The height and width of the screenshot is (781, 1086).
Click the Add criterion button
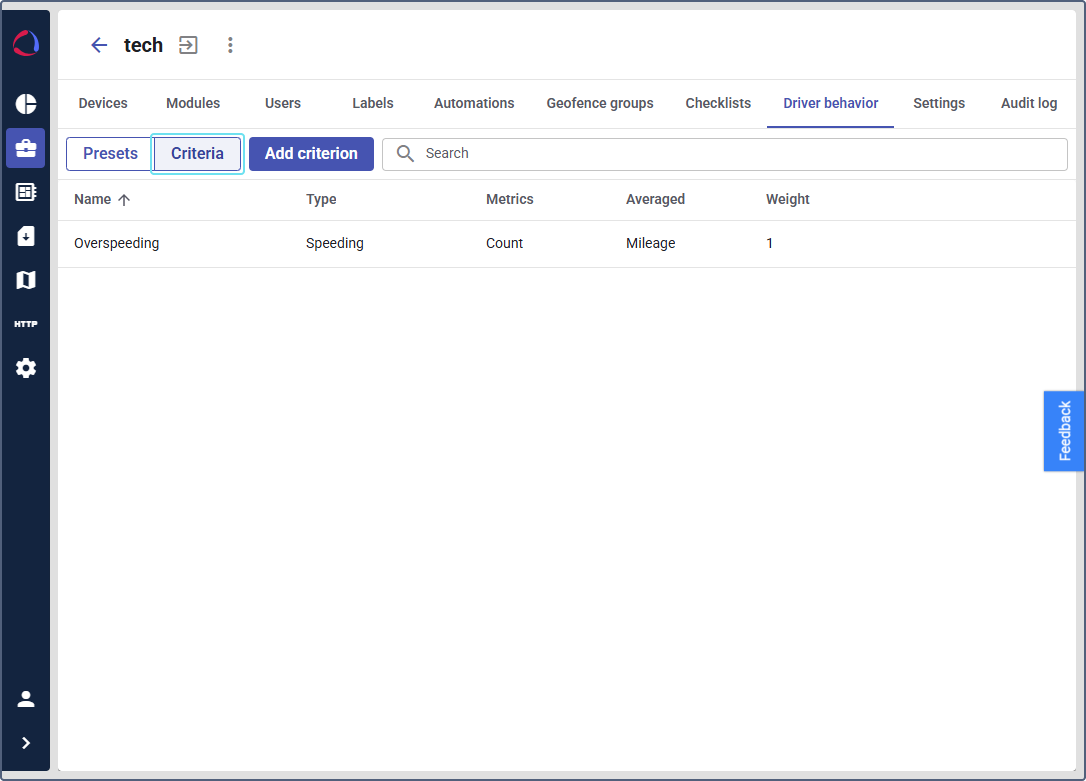click(311, 154)
